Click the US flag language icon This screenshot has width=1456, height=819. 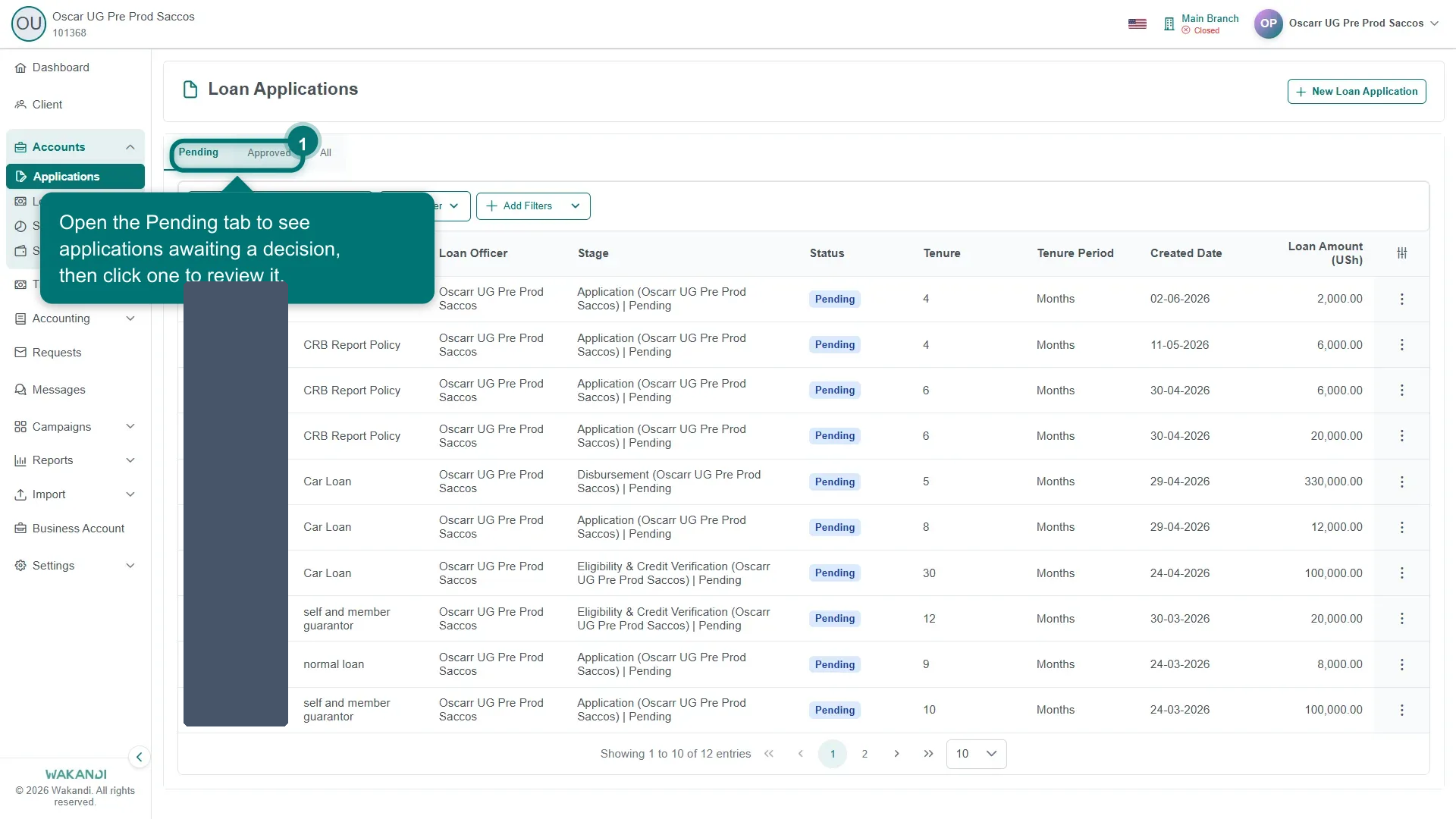pyautogui.click(x=1137, y=24)
